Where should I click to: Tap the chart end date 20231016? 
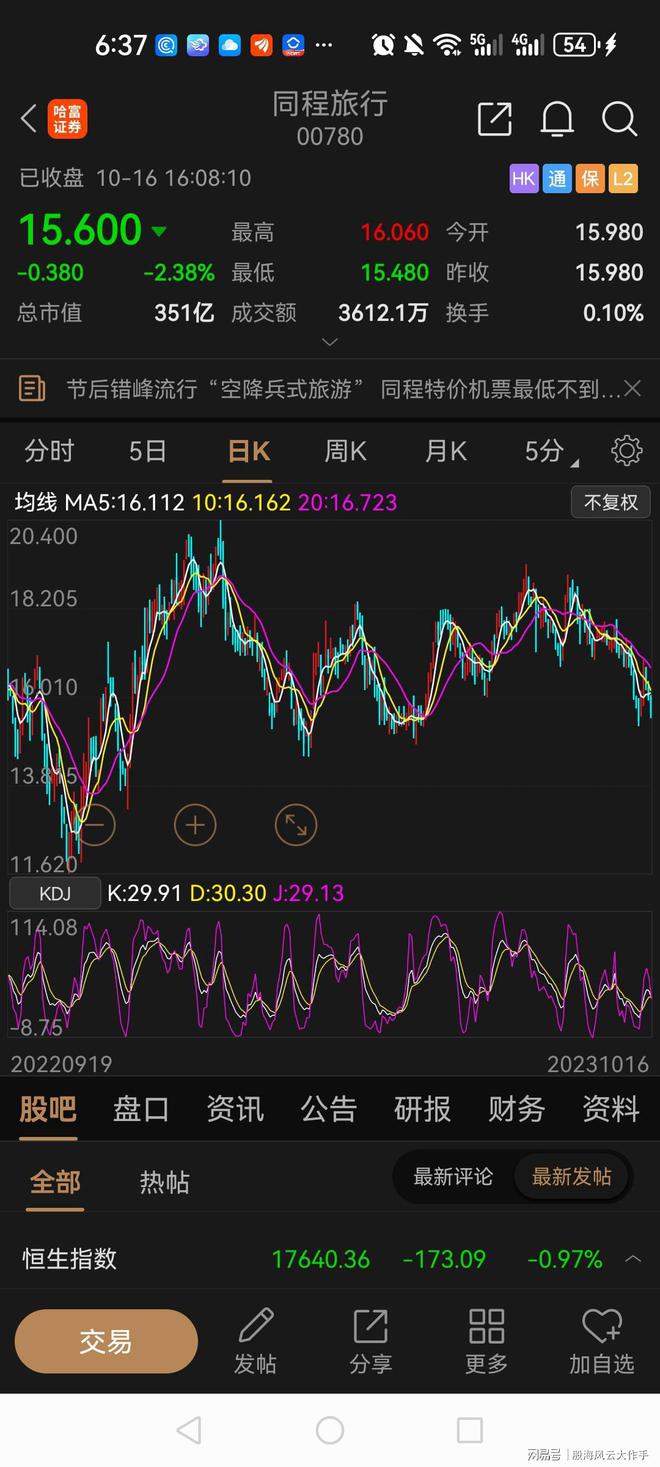(x=597, y=1064)
